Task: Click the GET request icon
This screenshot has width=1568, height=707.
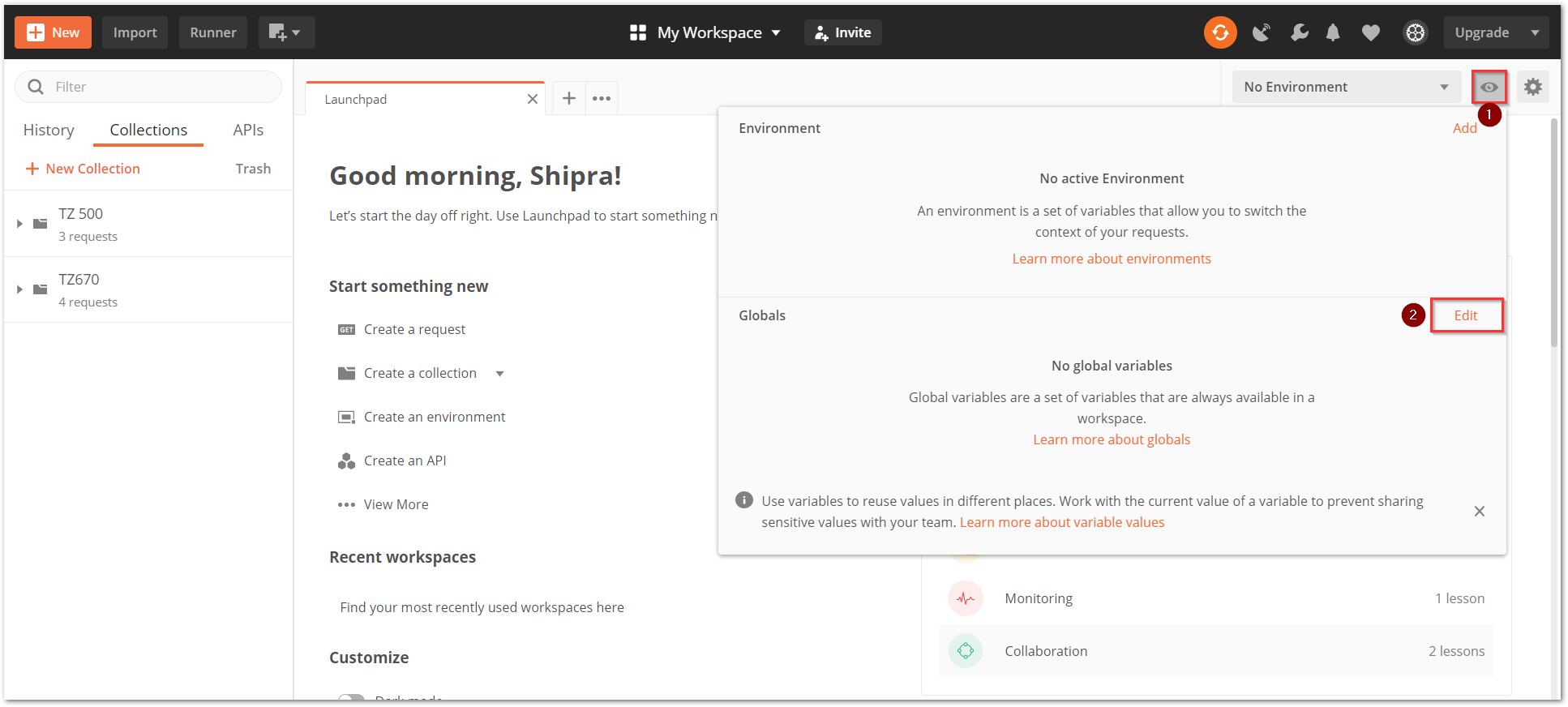Action: click(346, 330)
